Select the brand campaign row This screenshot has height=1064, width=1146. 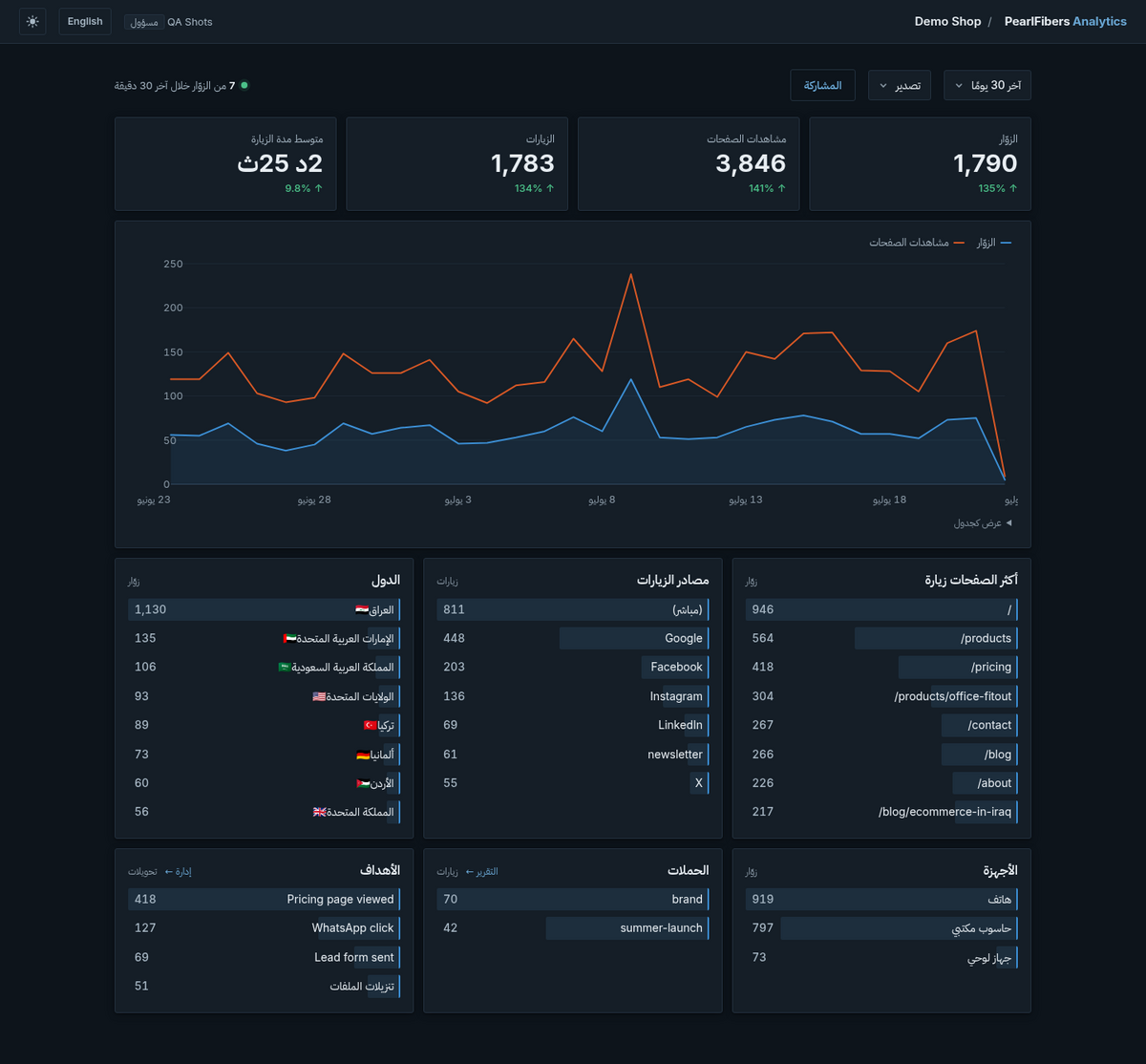pyautogui.click(x=573, y=899)
